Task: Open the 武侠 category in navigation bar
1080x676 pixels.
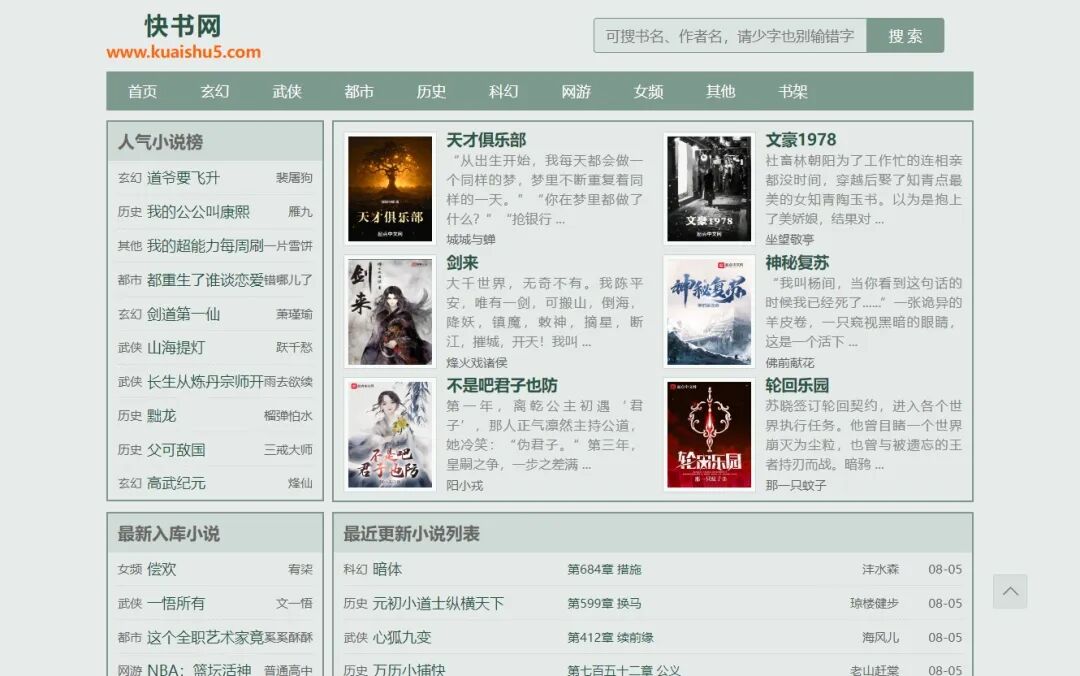Action: [x=287, y=92]
